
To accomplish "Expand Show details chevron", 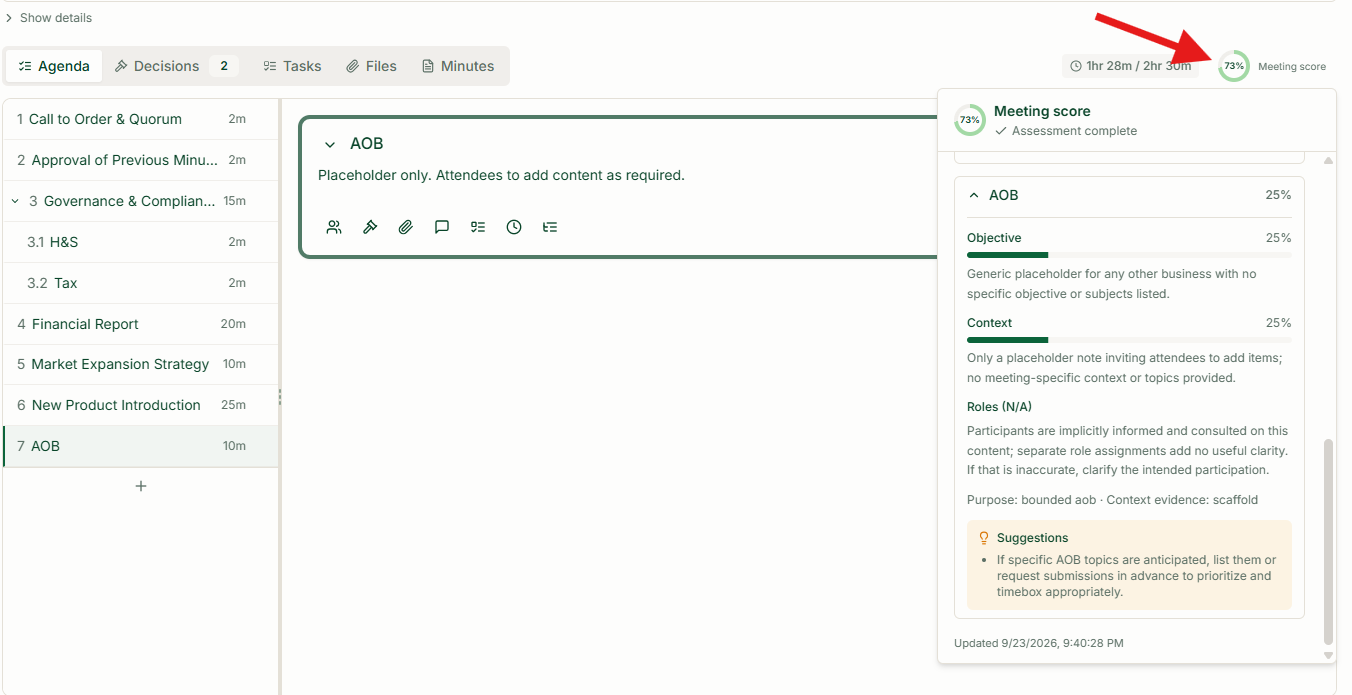I will pyautogui.click(x=9, y=18).
